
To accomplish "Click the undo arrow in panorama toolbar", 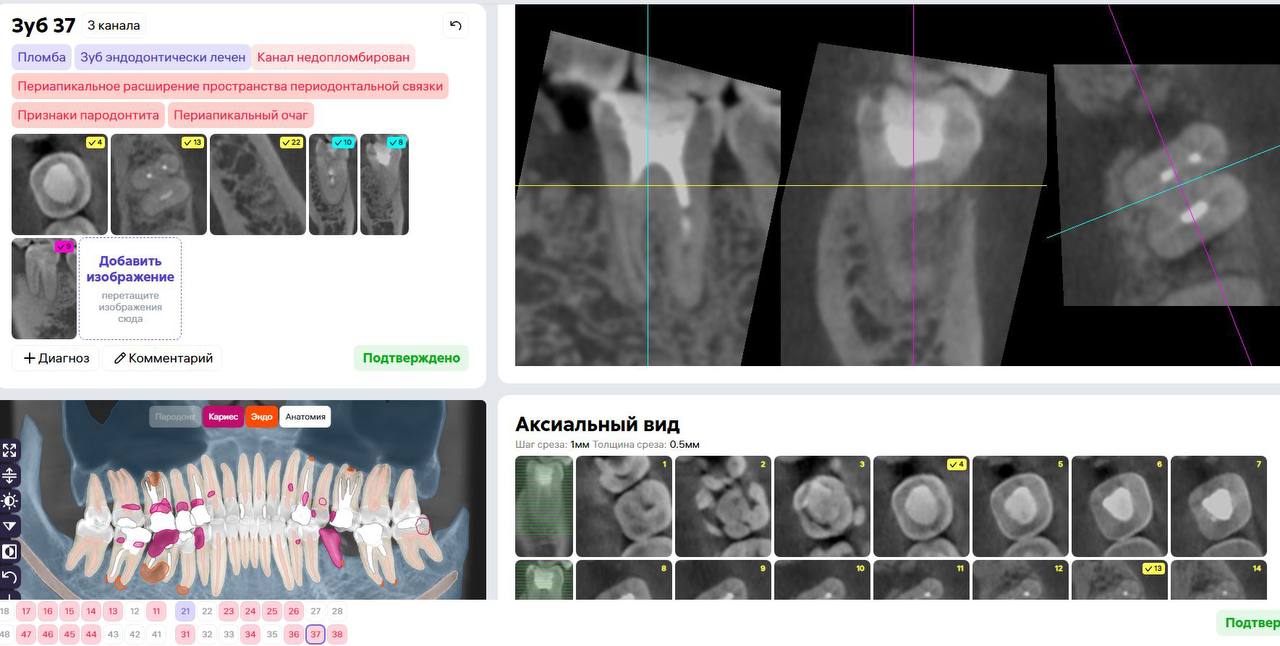I will (10, 577).
